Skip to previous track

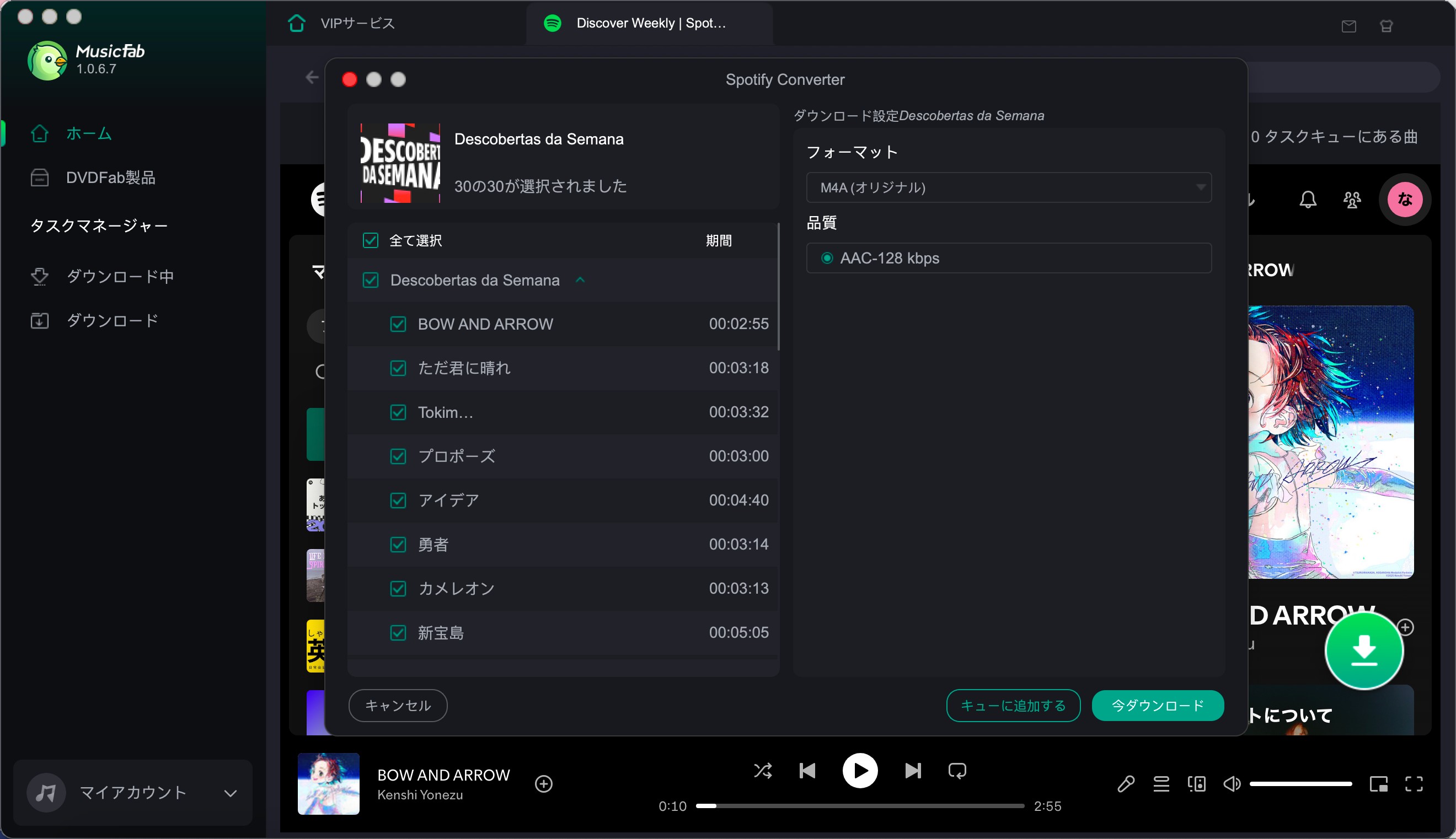tap(807, 771)
